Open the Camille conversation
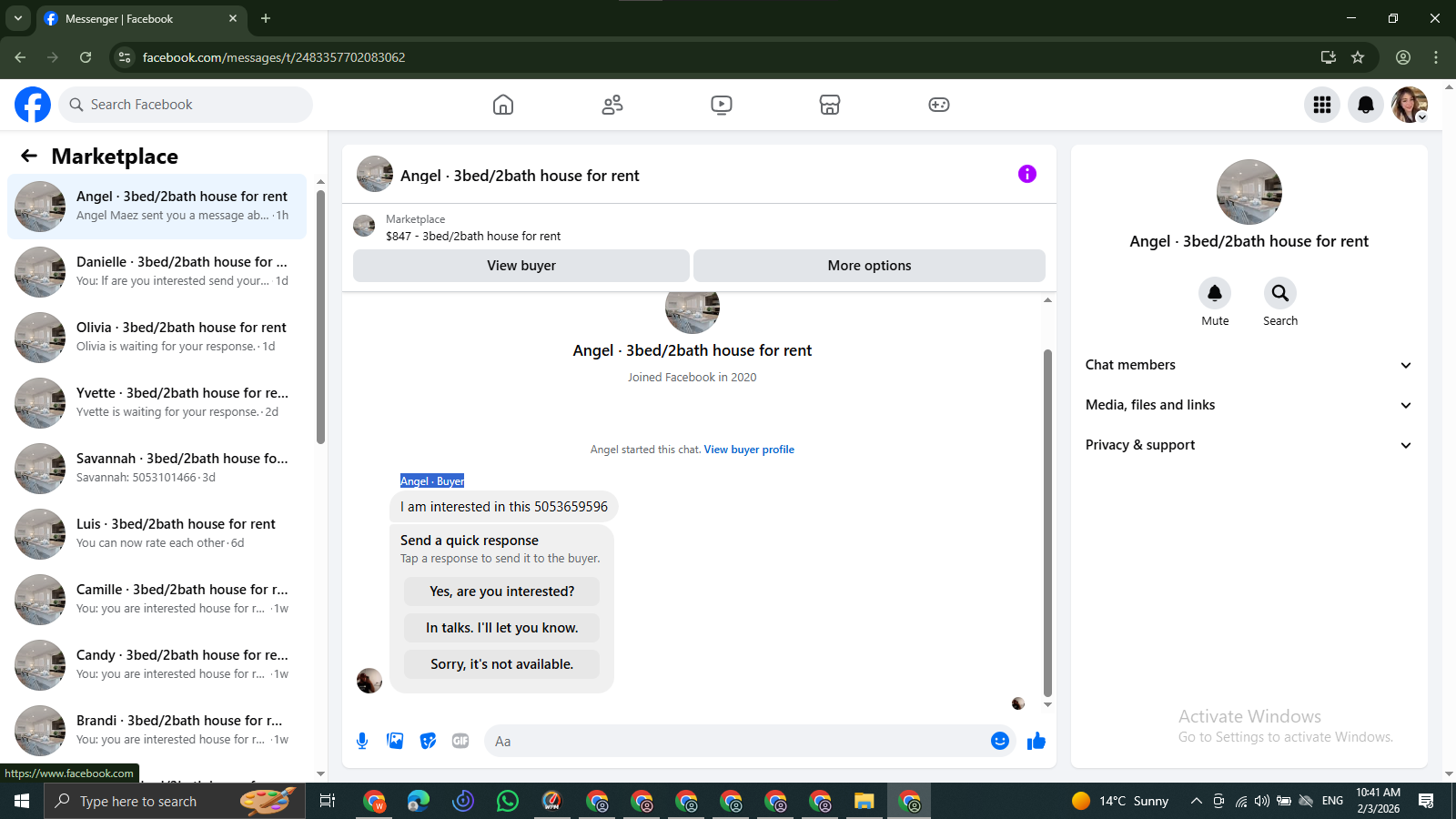The image size is (1456, 819). [x=157, y=600]
